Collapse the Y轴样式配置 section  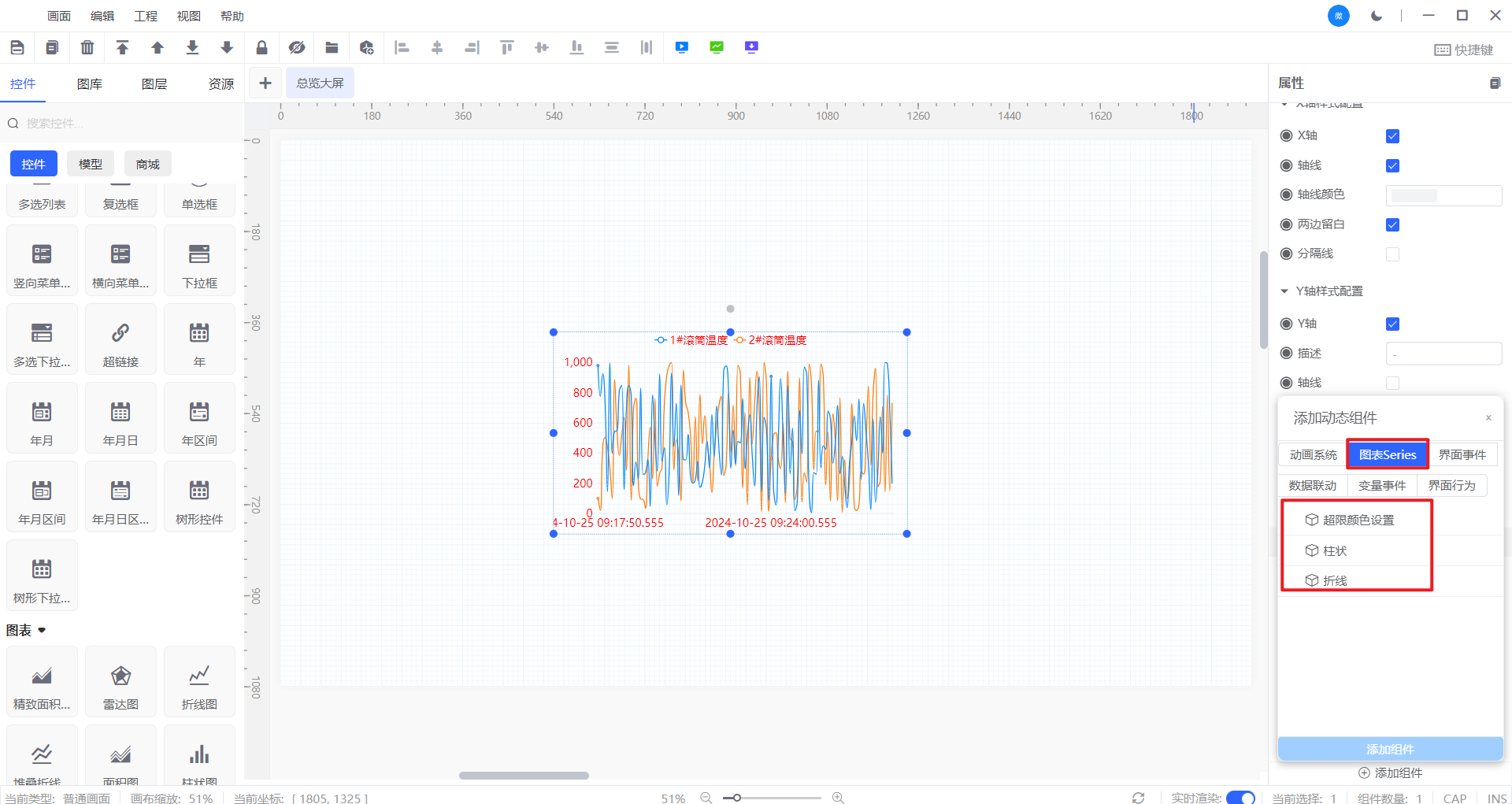pos(1284,291)
